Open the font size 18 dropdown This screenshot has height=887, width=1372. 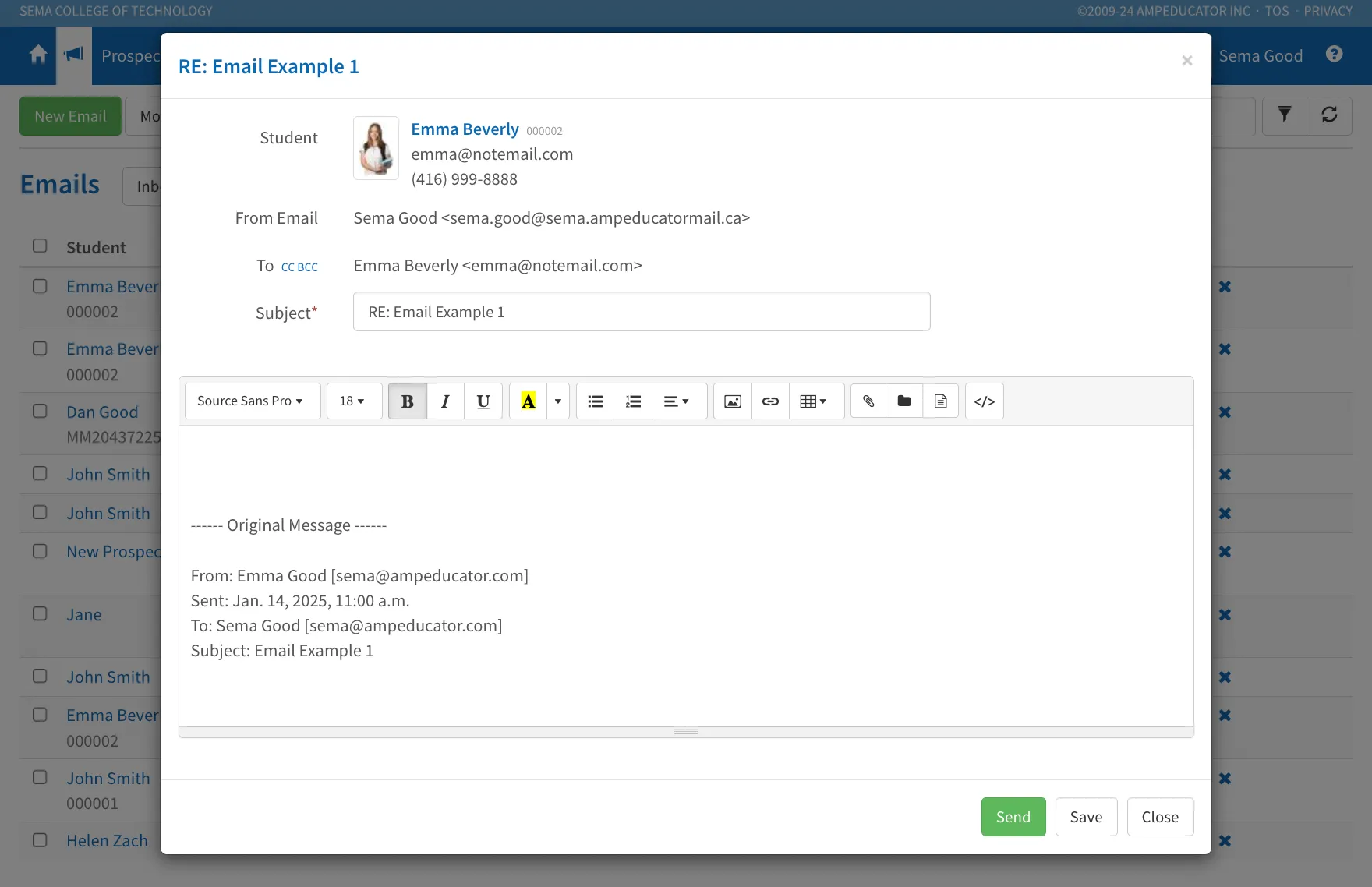point(354,401)
